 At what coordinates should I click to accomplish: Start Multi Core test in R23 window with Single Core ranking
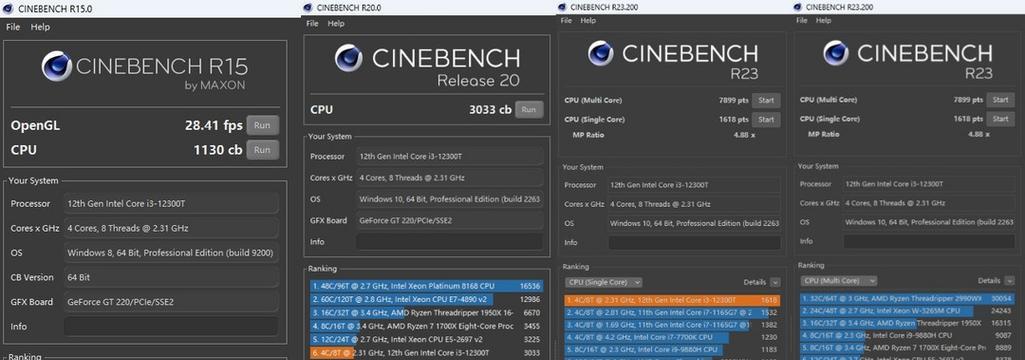point(766,101)
